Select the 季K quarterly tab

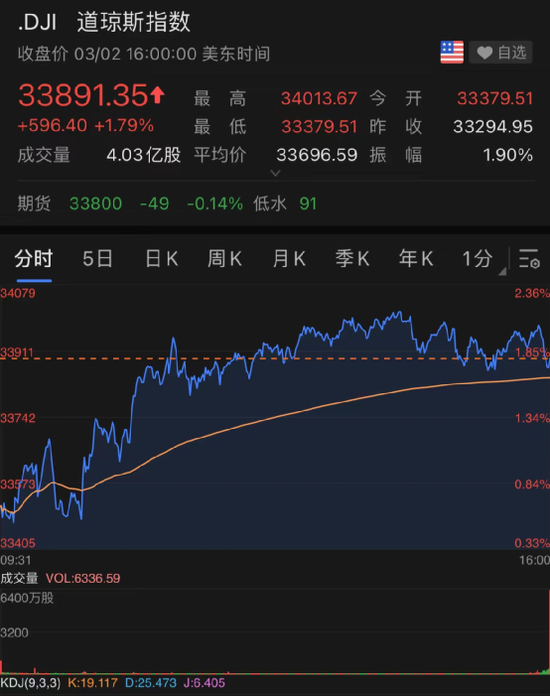[x=352, y=258]
